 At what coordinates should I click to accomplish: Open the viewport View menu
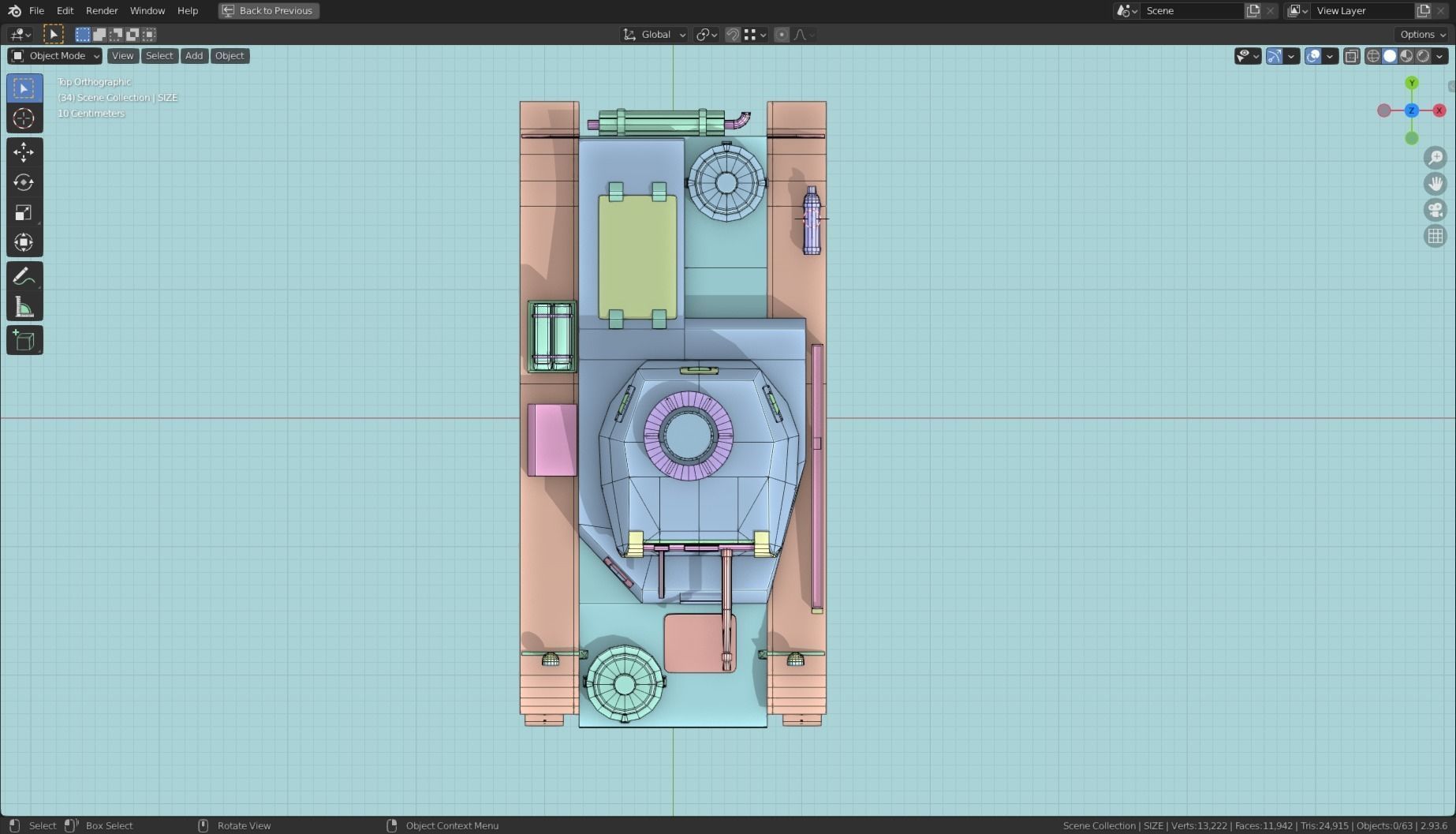pos(122,55)
